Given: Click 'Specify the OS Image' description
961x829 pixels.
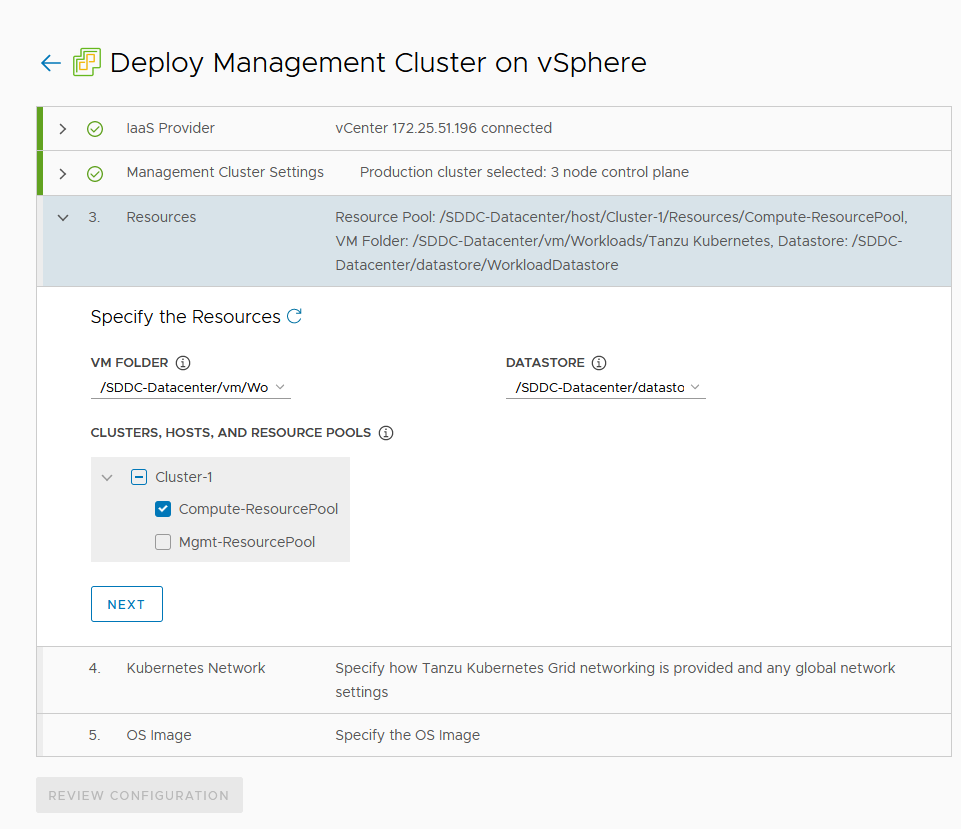Looking at the screenshot, I should 408,735.
